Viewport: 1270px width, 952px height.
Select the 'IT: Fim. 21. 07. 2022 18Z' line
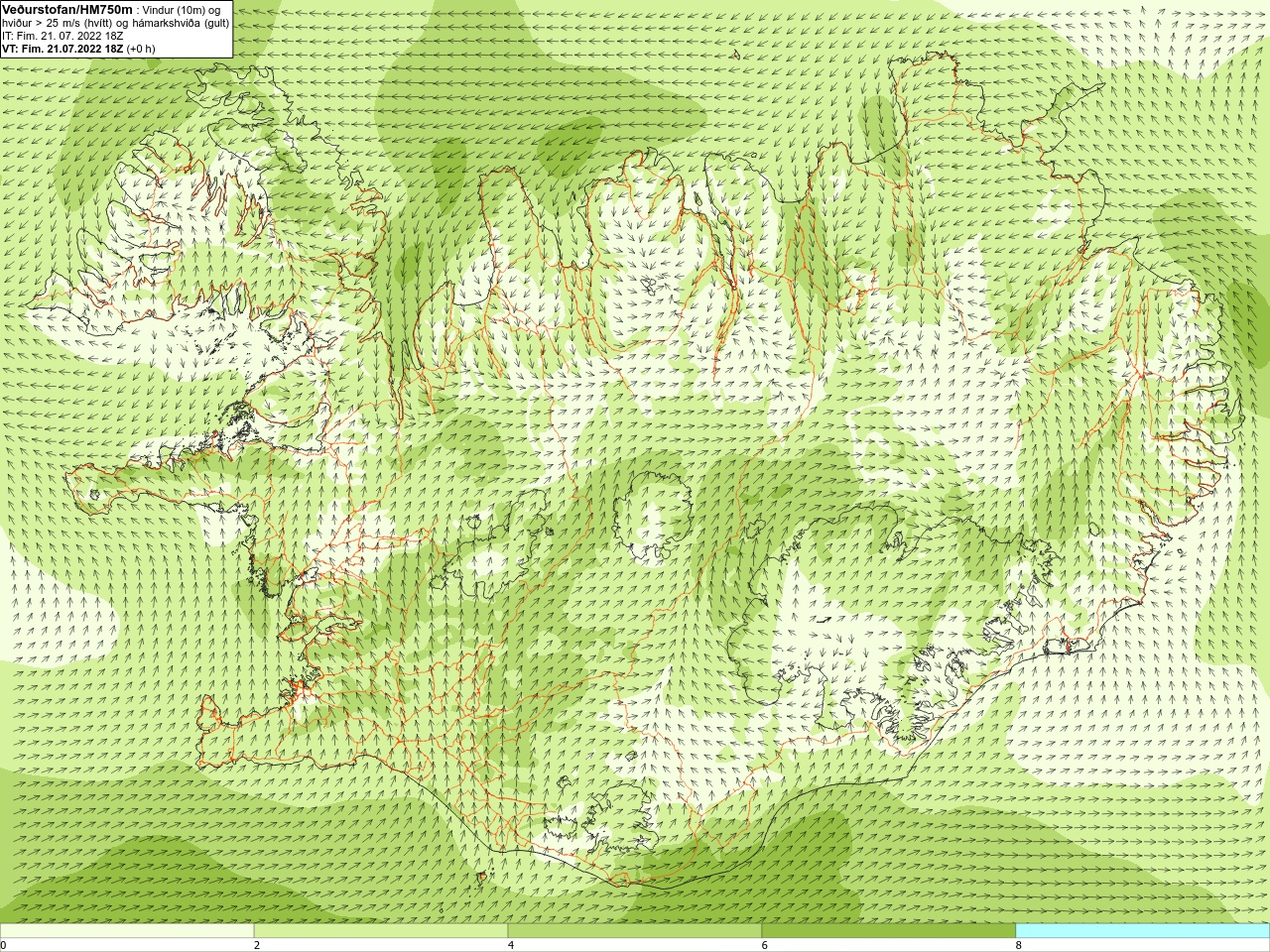click(x=63, y=36)
